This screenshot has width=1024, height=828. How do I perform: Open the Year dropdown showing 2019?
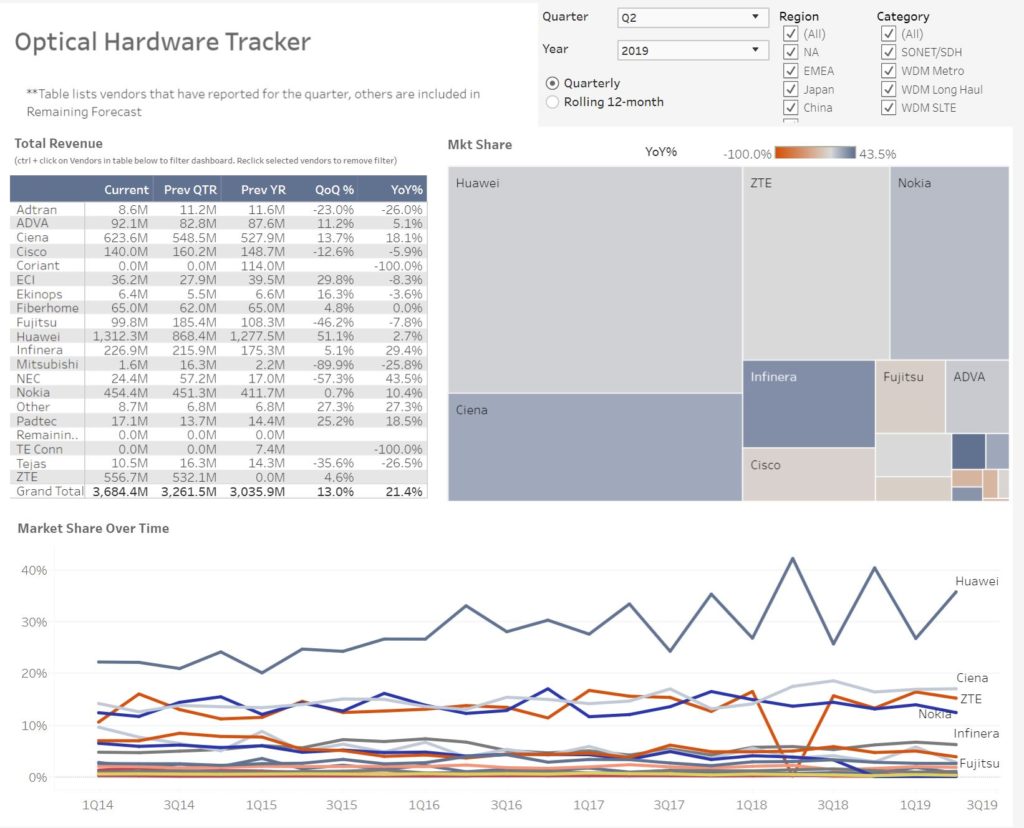coord(692,50)
